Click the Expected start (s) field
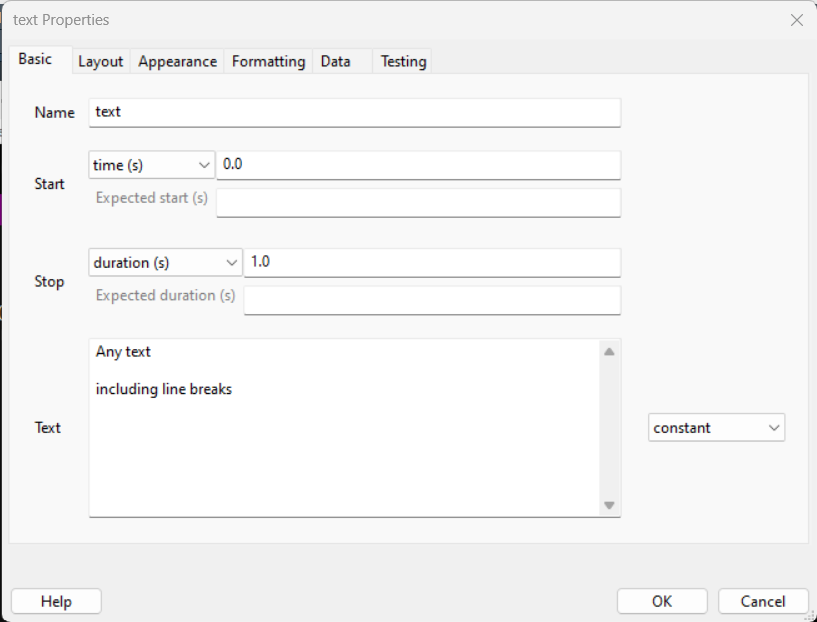The width and height of the screenshot is (817, 622). [x=418, y=203]
